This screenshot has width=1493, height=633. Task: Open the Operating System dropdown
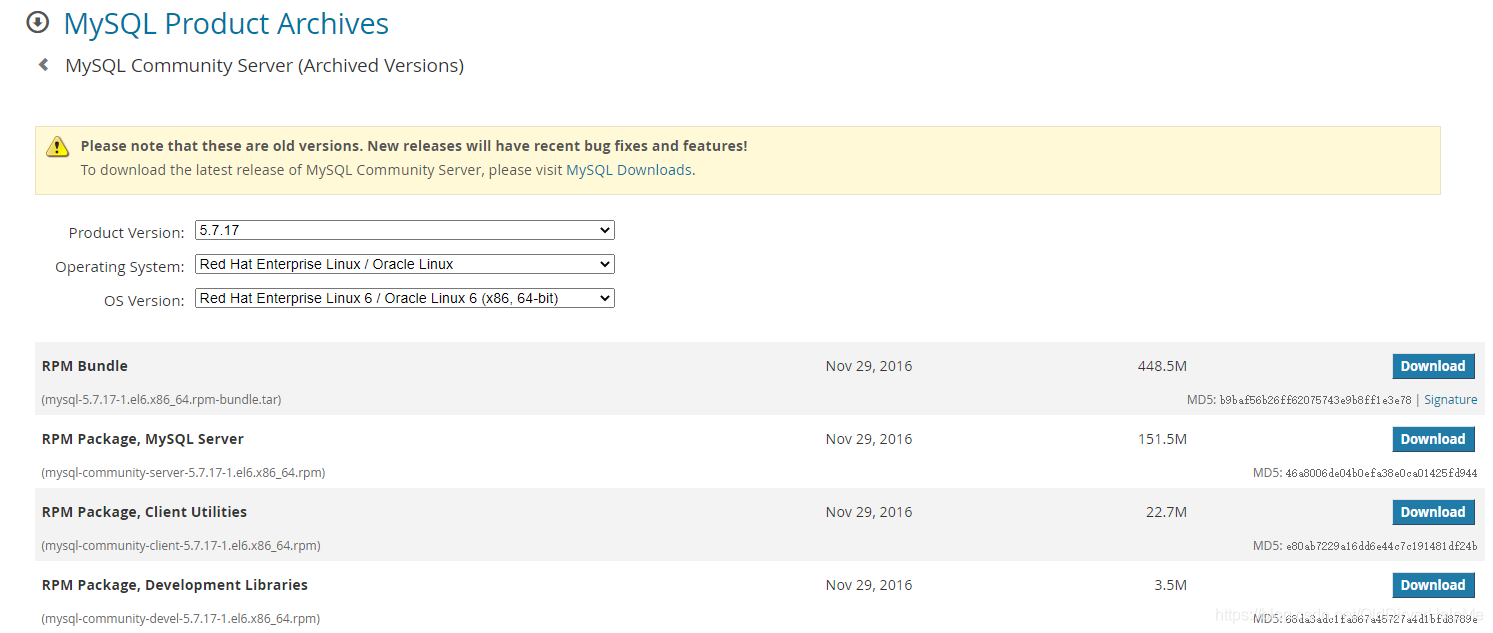pos(405,264)
